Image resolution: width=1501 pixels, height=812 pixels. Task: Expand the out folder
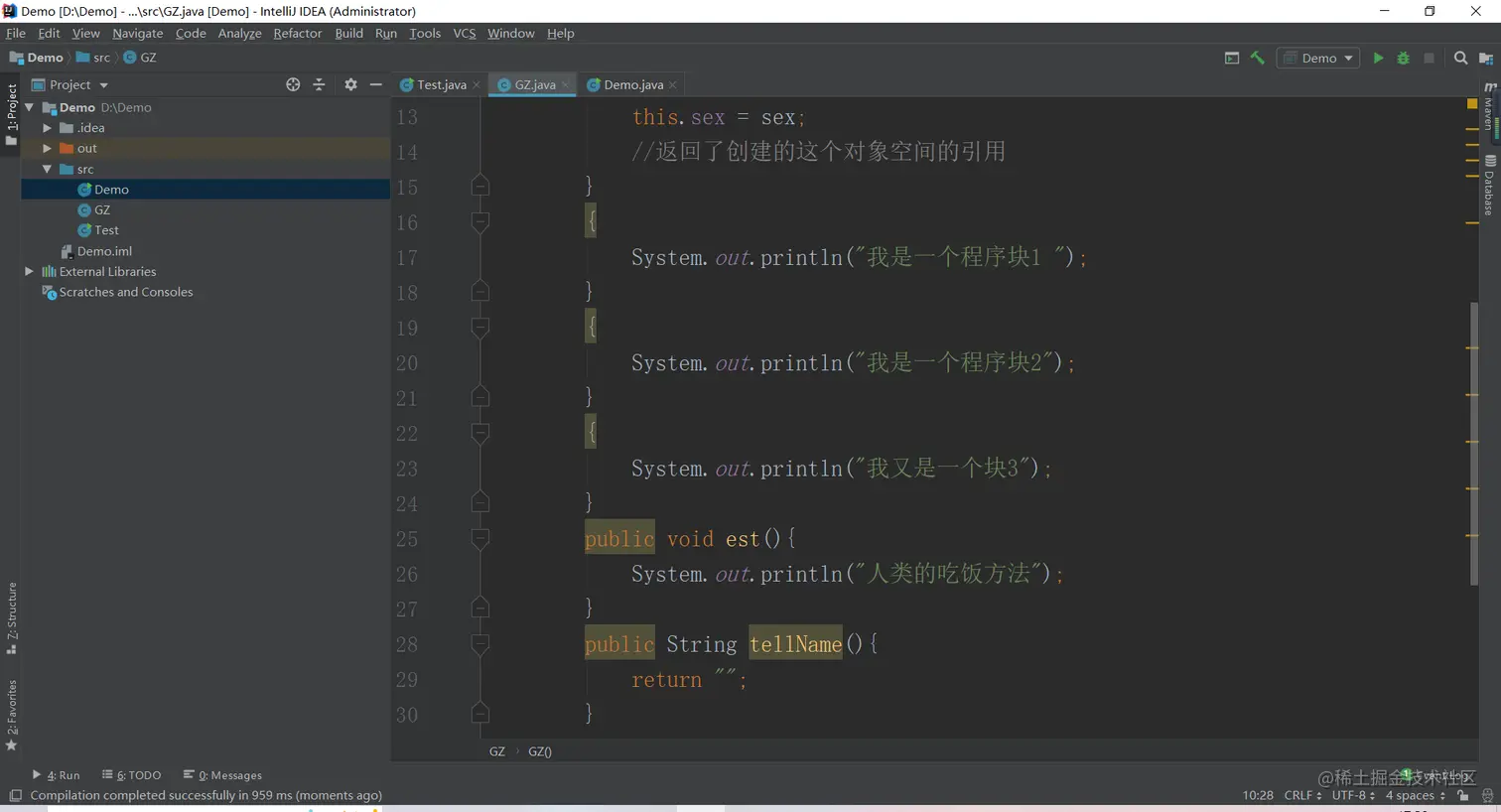pos(47,149)
